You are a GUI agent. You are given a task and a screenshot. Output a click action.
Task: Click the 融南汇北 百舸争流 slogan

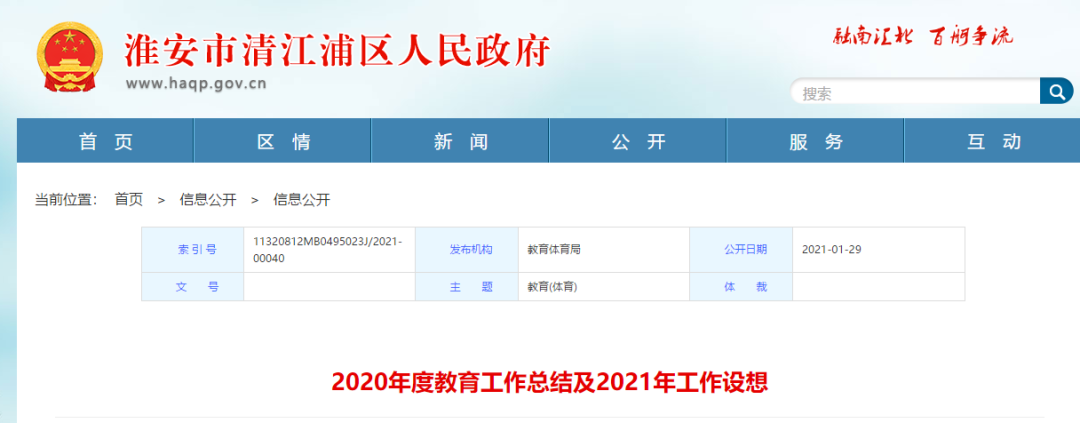(x=923, y=37)
